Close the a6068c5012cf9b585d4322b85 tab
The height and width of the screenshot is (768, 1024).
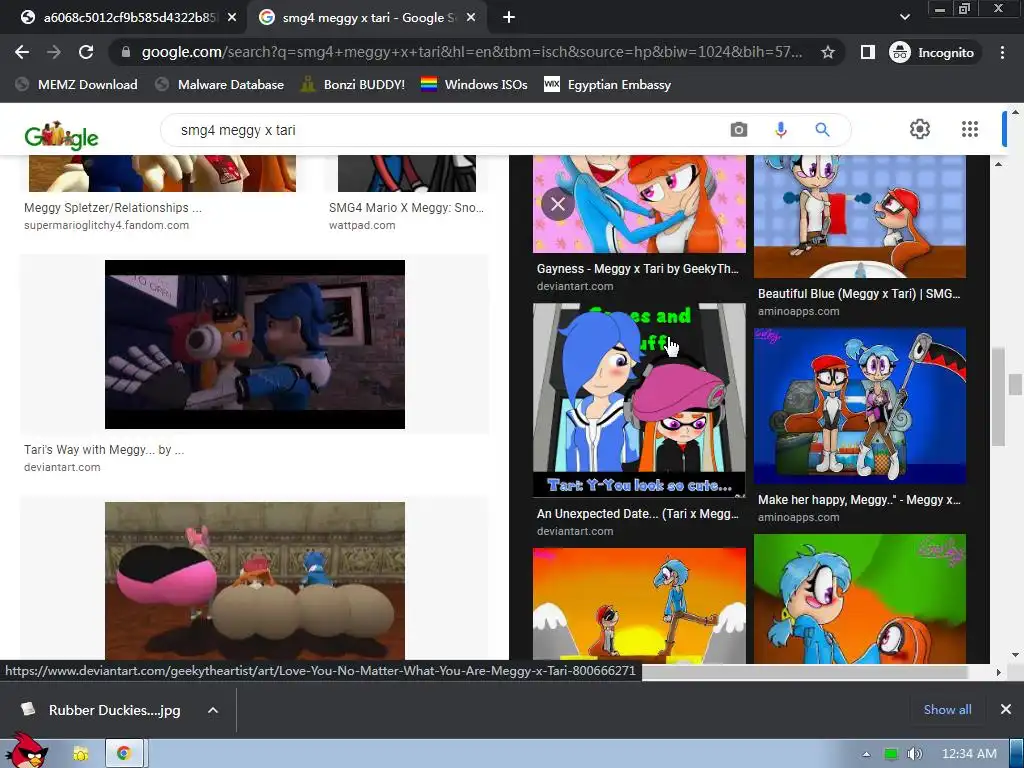(232, 18)
